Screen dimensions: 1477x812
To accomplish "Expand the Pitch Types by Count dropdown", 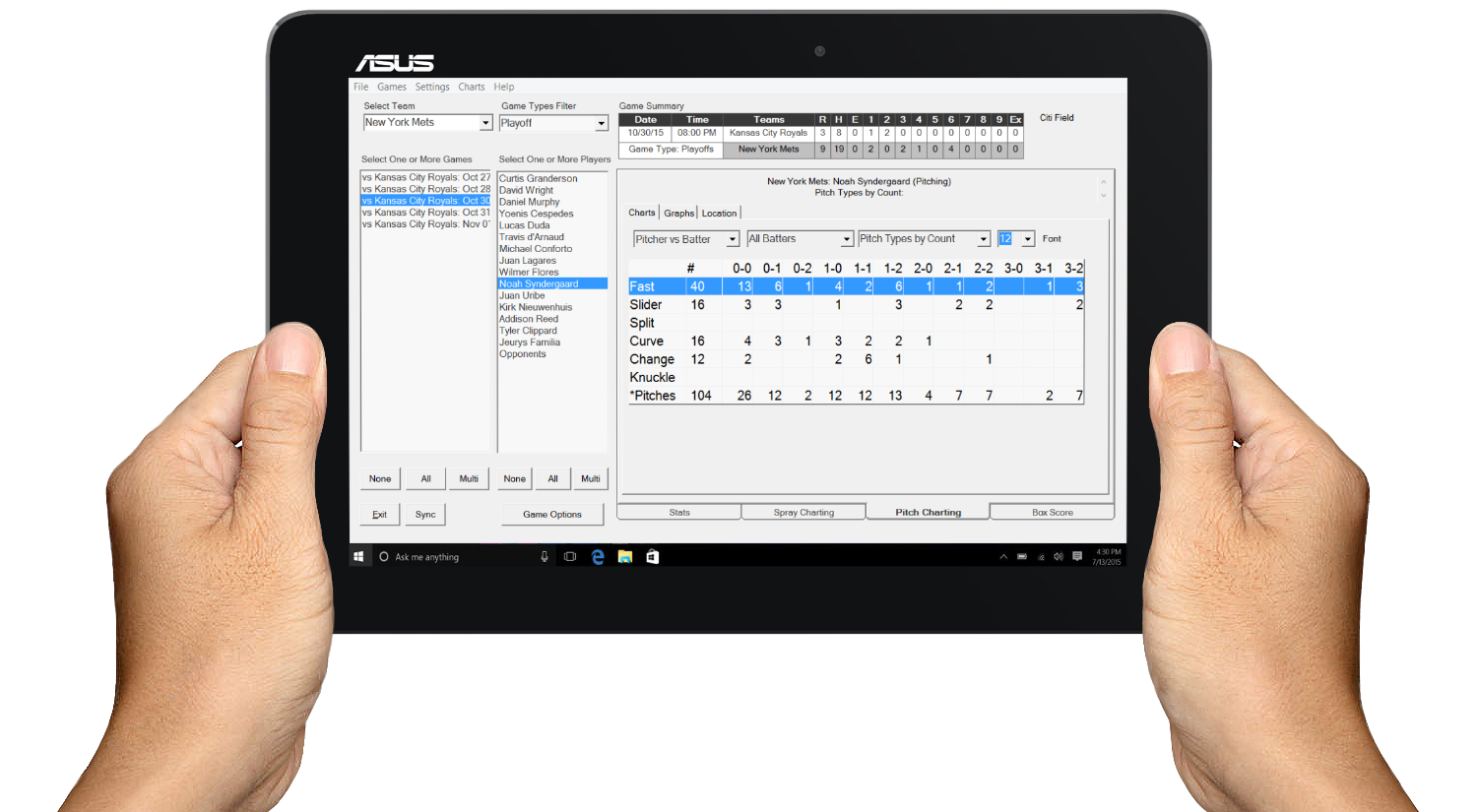I will click(984, 239).
